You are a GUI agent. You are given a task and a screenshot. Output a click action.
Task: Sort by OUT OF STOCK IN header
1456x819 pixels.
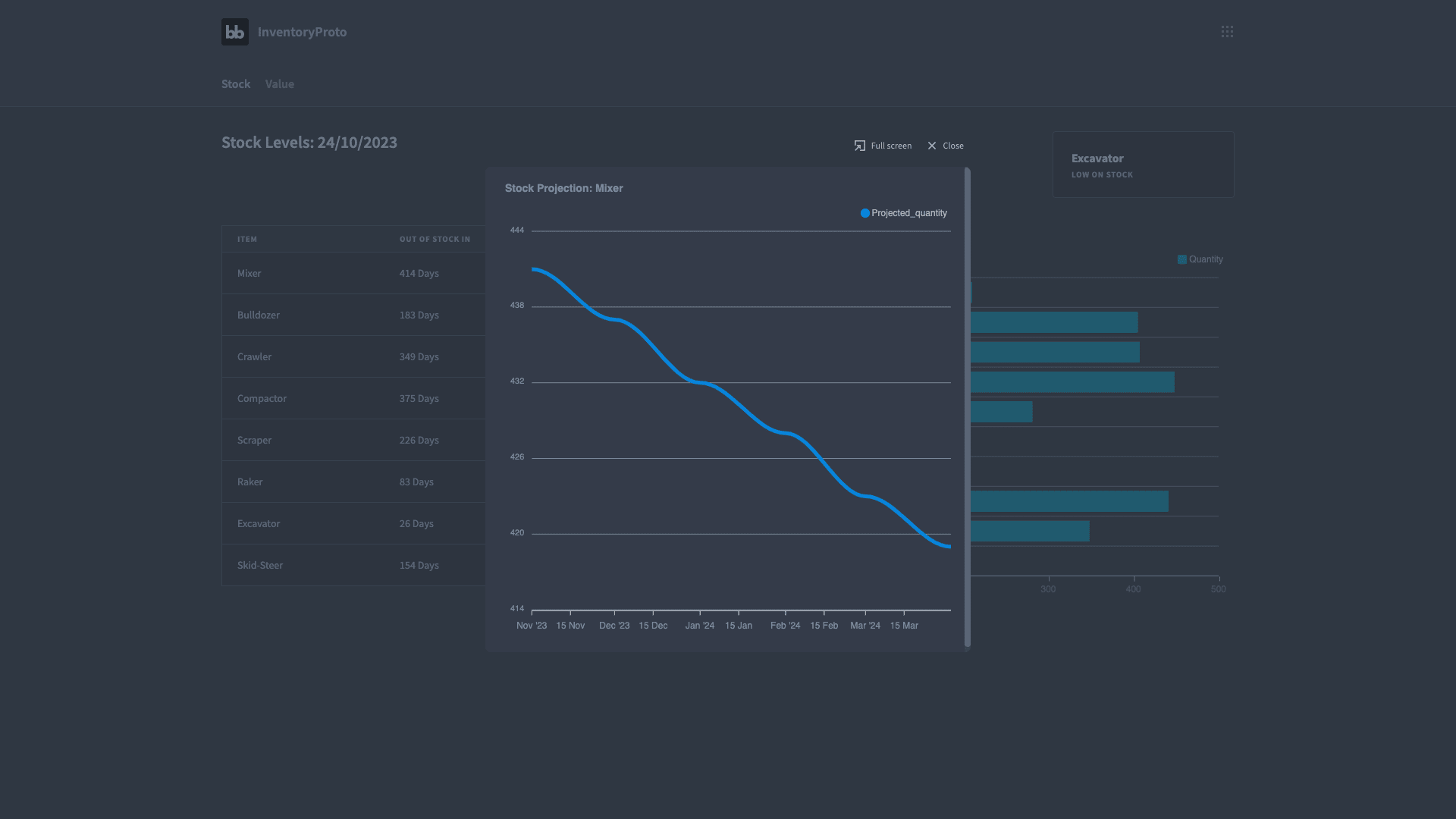[435, 239]
